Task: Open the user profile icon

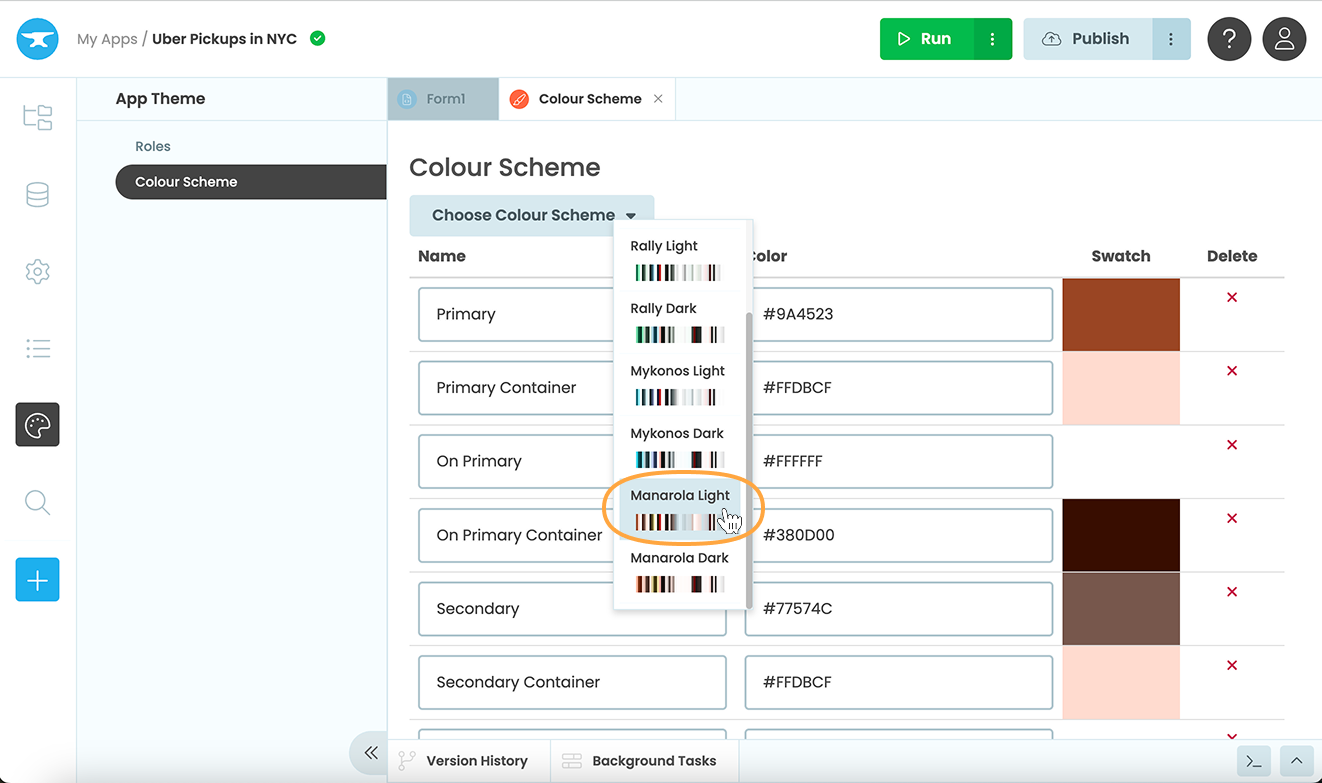Action: coord(1284,39)
